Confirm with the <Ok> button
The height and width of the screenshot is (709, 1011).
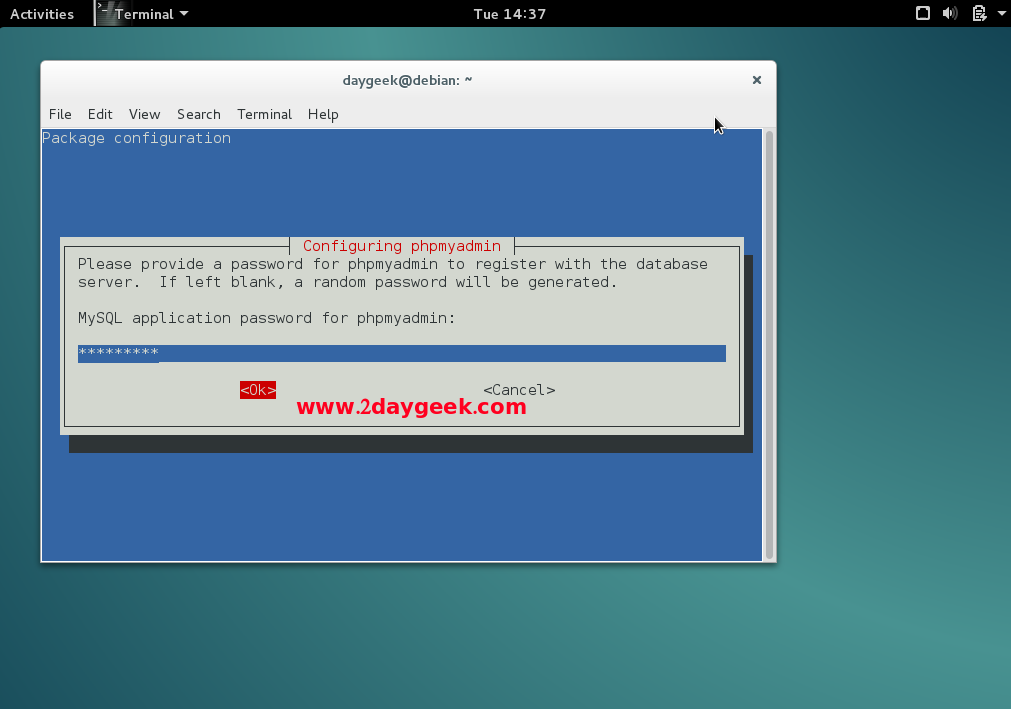click(x=258, y=390)
